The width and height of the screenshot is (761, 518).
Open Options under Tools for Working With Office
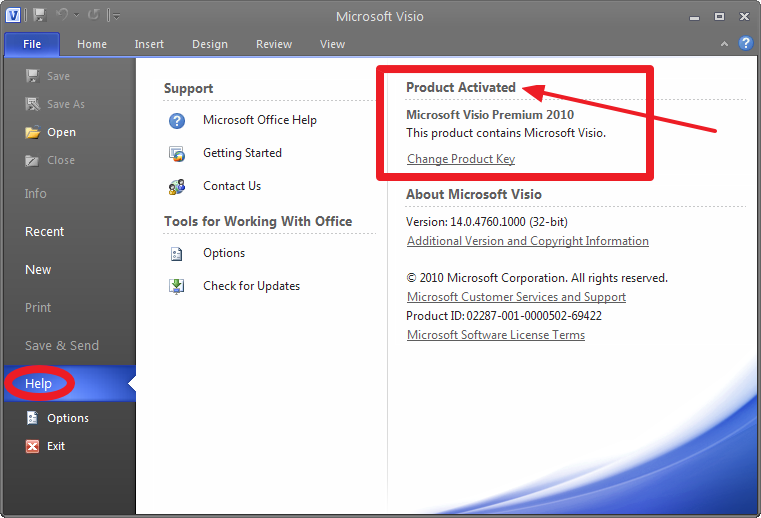224,253
